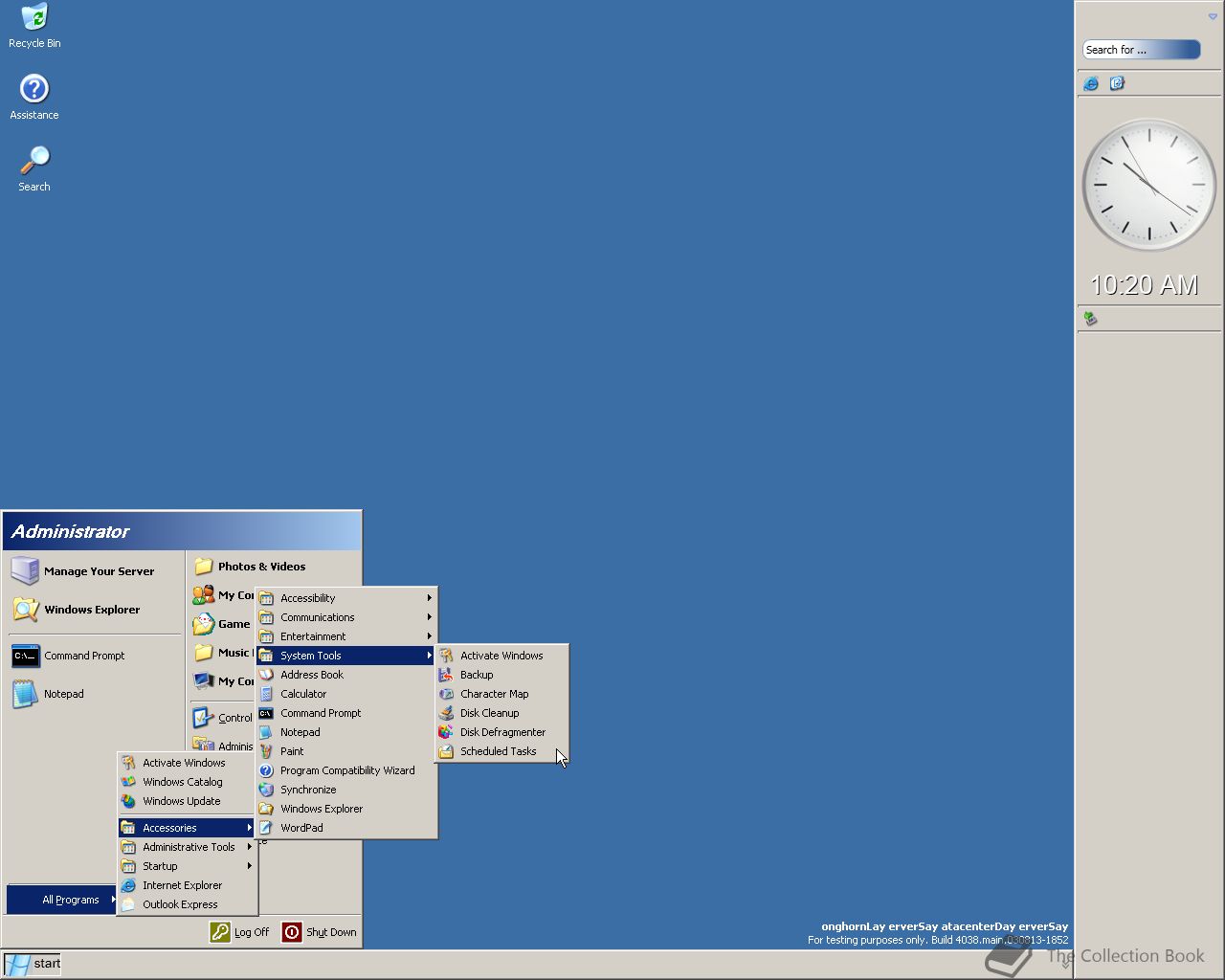1225x980 pixels.
Task: Open Character Map
Action: [502, 694]
